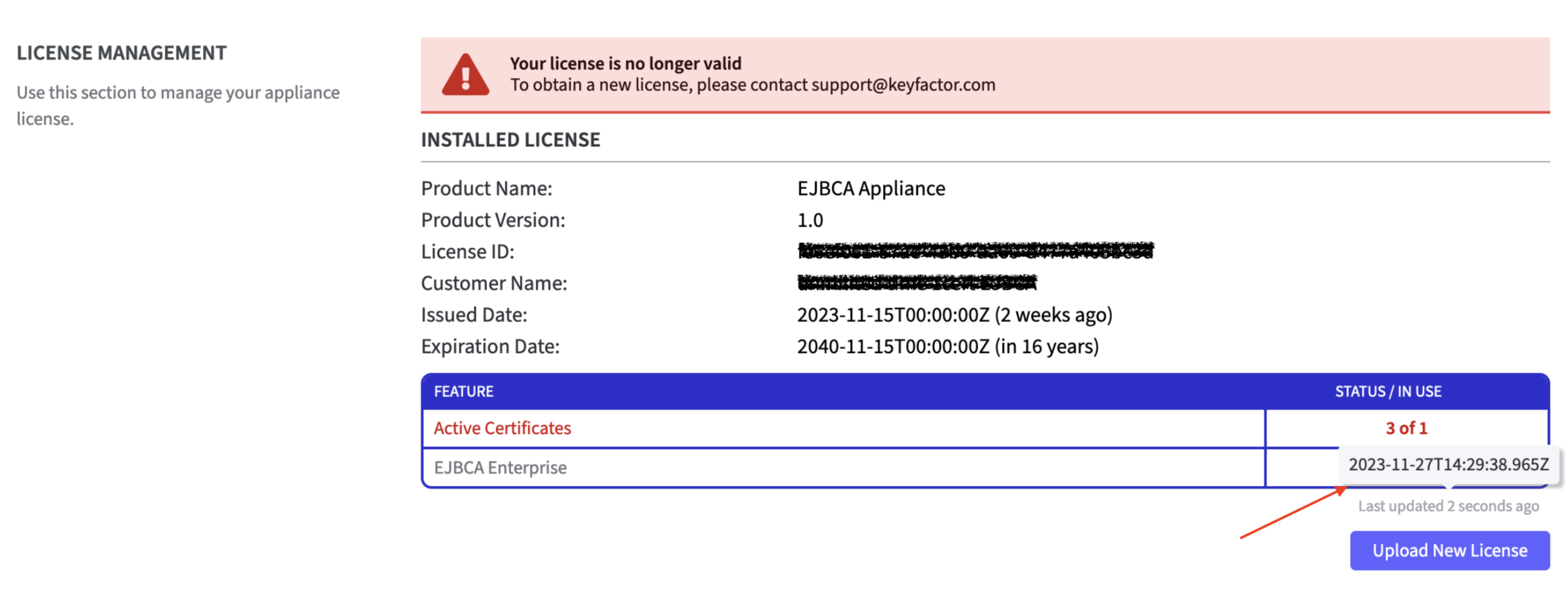Screen dimensions: 1568x608
Task: Click the 'Your license is no longer valid' heading
Action: (625, 63)
